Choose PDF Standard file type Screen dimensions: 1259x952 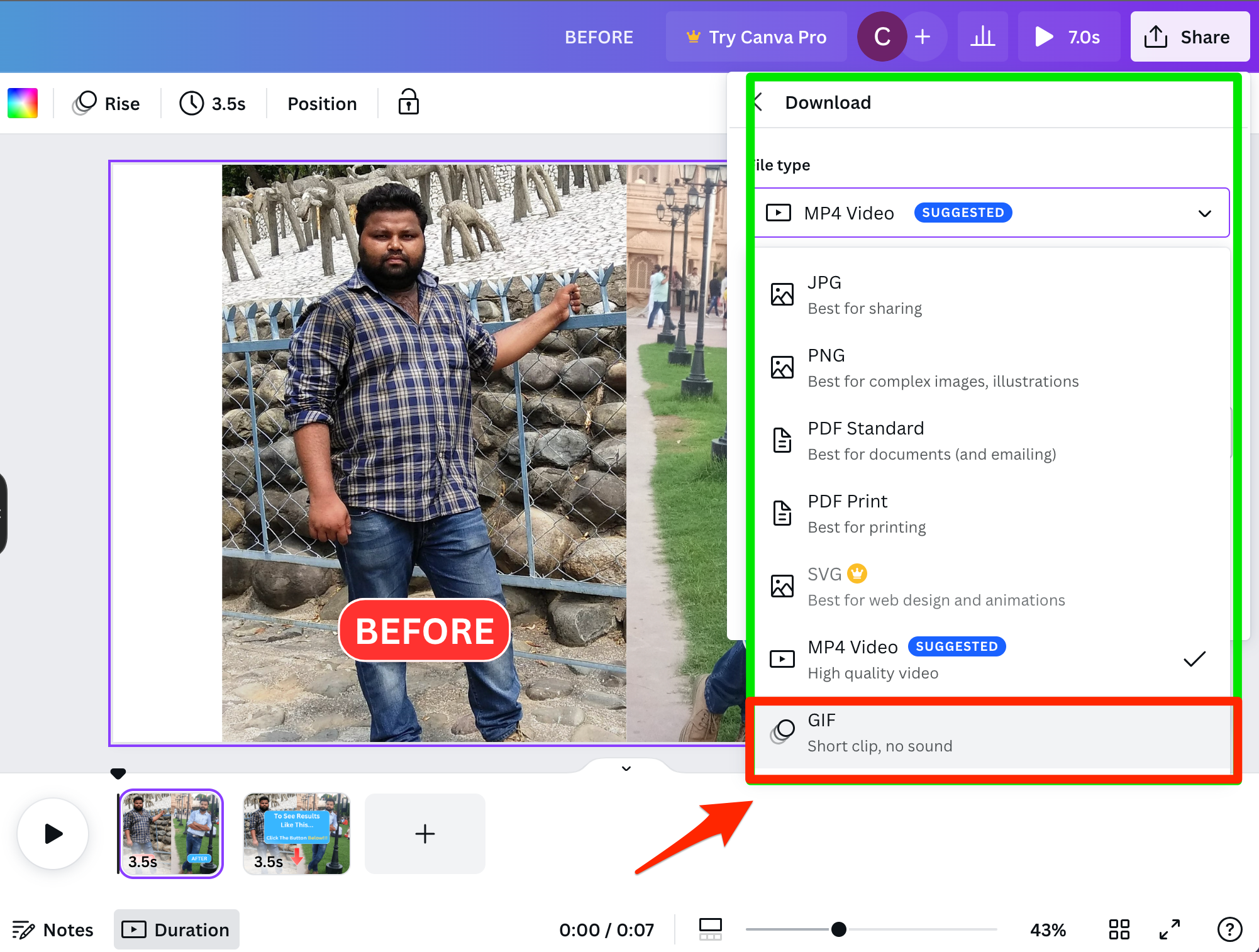pos(991,440)
